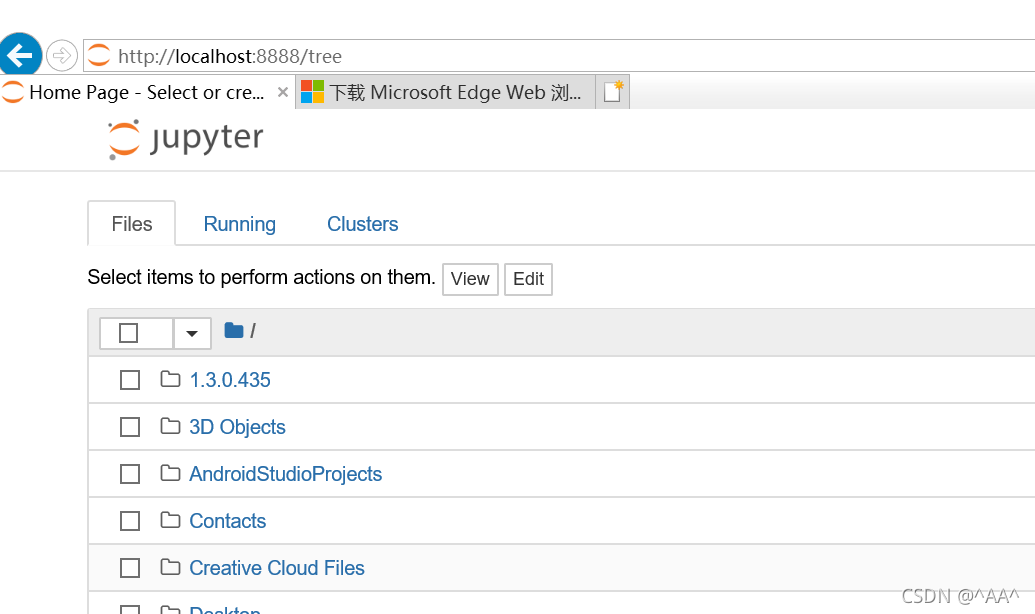Click folder icon beside 3D Objects

pyautogui.click(x=170, y=426)
